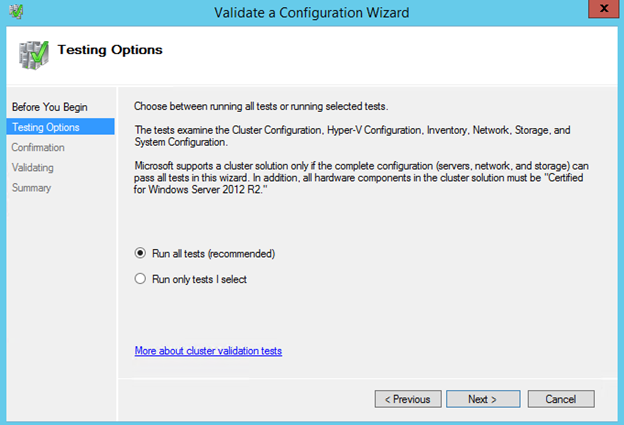Image resolution: width=624 pixels, height=425 pixels.
Task: Select the Run all tests (recommended) option
Action: coord(141,253)
